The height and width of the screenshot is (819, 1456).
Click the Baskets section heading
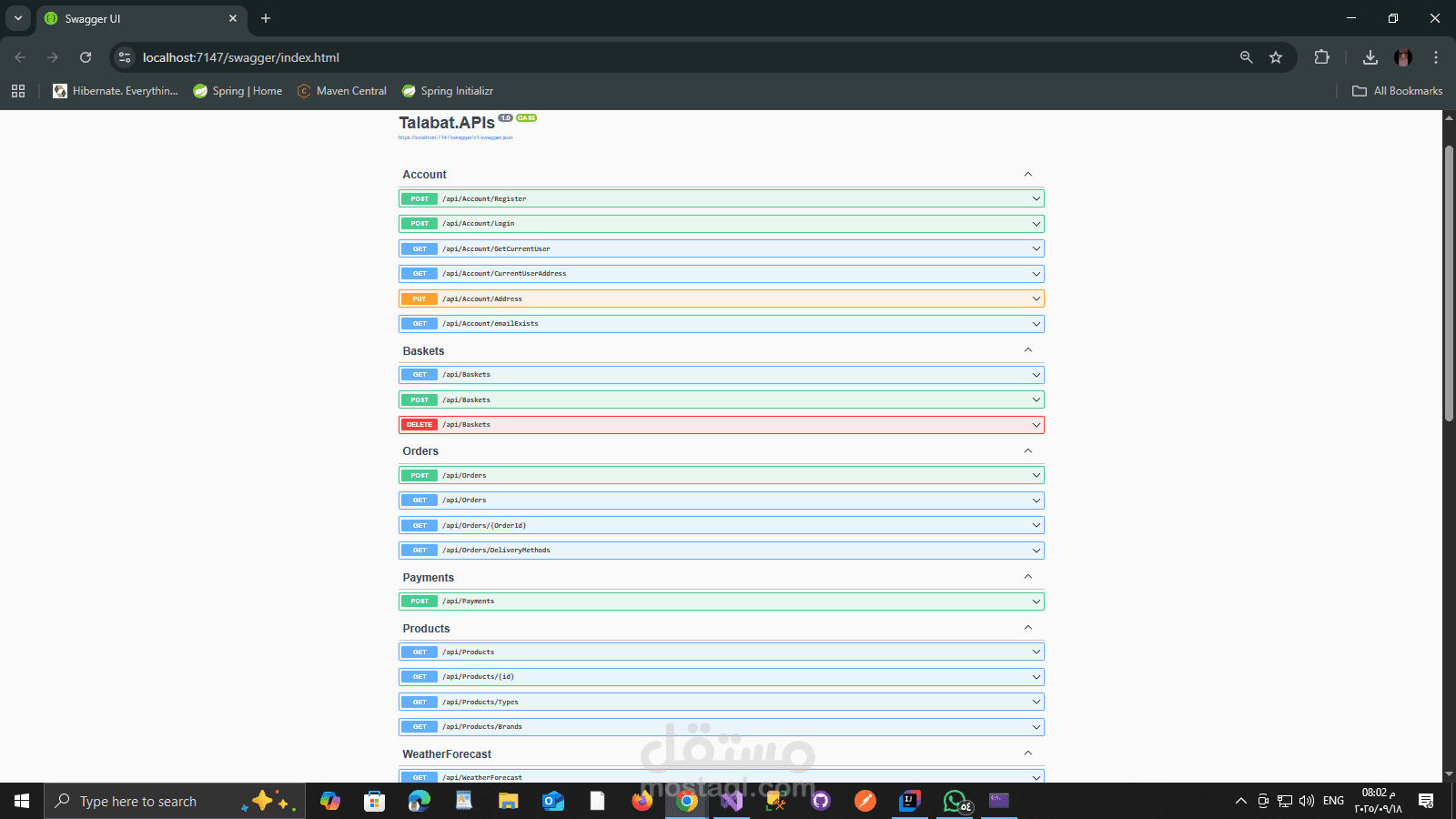tap(423, 351)
